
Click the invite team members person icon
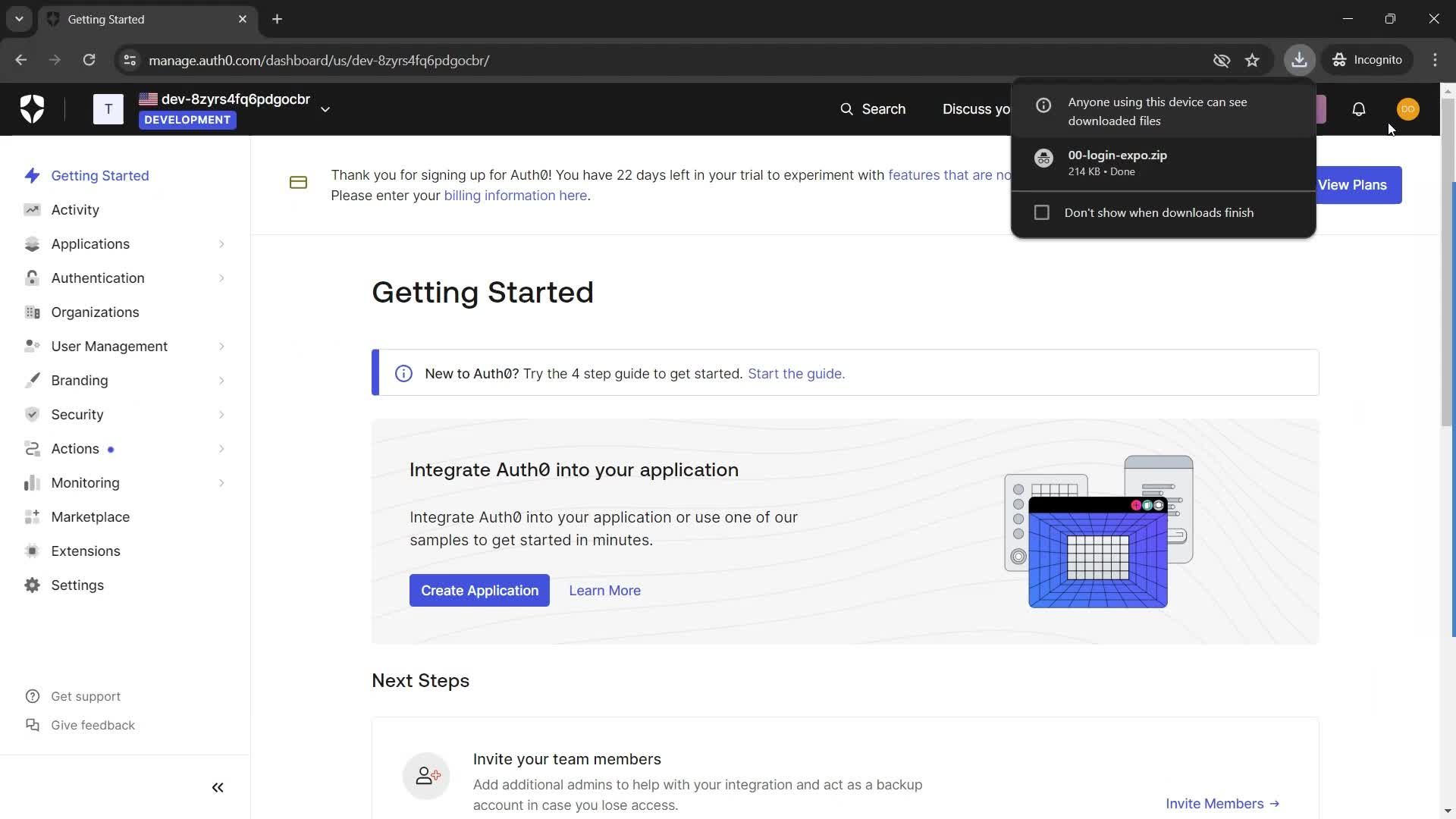click(426, 776)
